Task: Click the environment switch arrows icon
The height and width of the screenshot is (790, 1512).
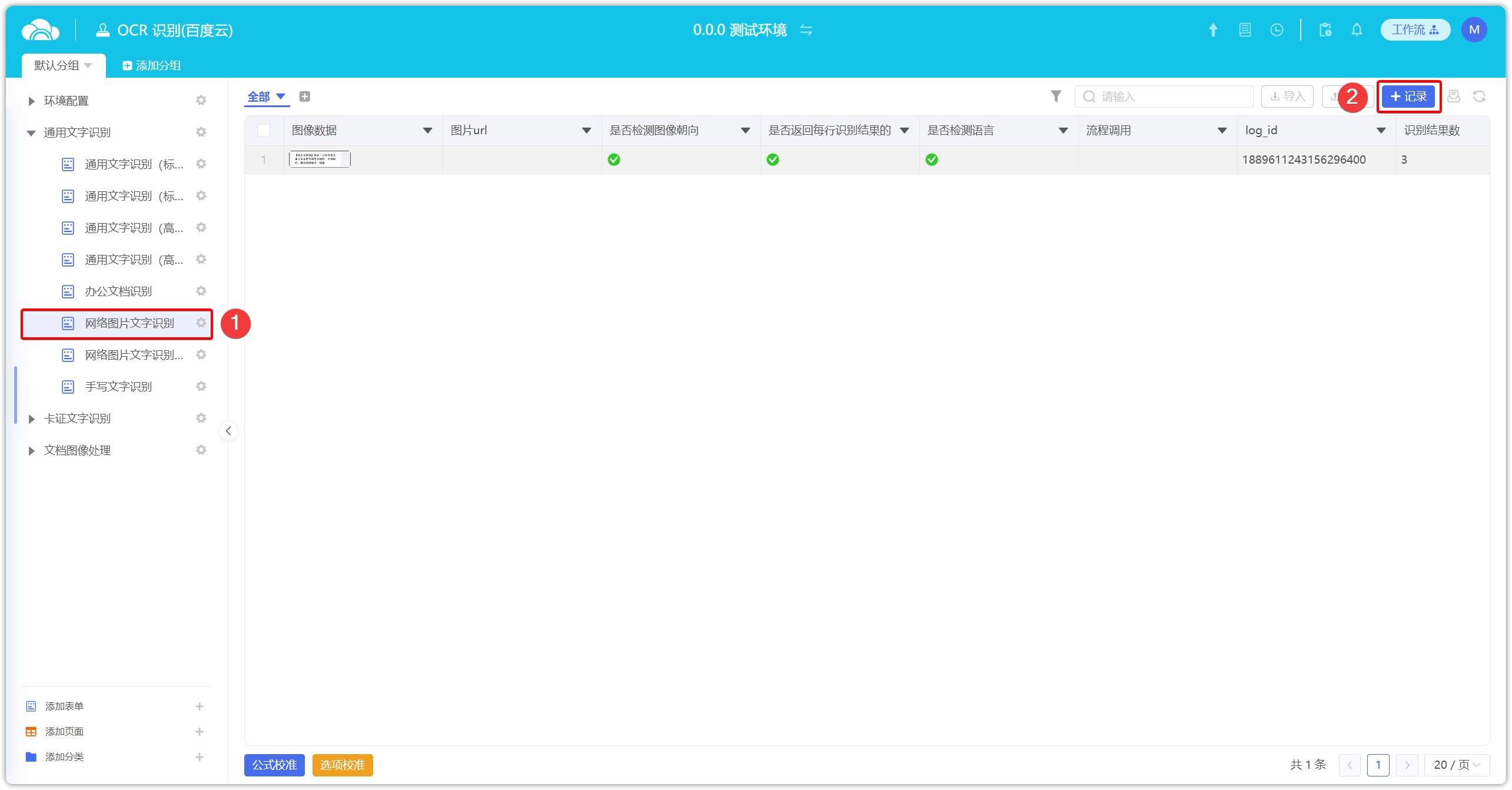Action: 806,30
